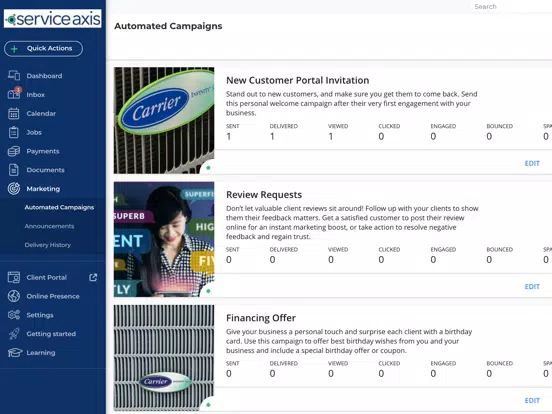Click the Marketing target icon
The height and width of the screenshot is (414, 552).
14,189
